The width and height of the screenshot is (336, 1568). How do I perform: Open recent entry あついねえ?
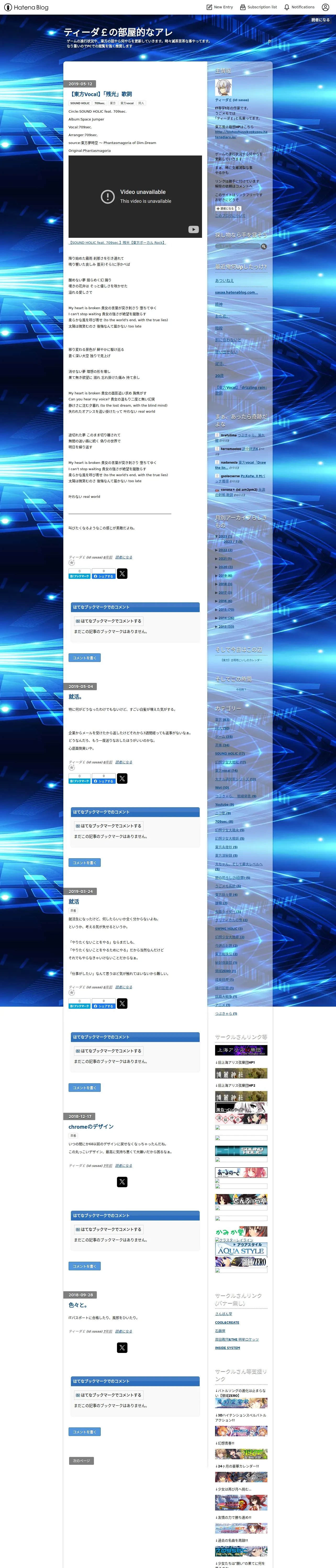[225, 281]
